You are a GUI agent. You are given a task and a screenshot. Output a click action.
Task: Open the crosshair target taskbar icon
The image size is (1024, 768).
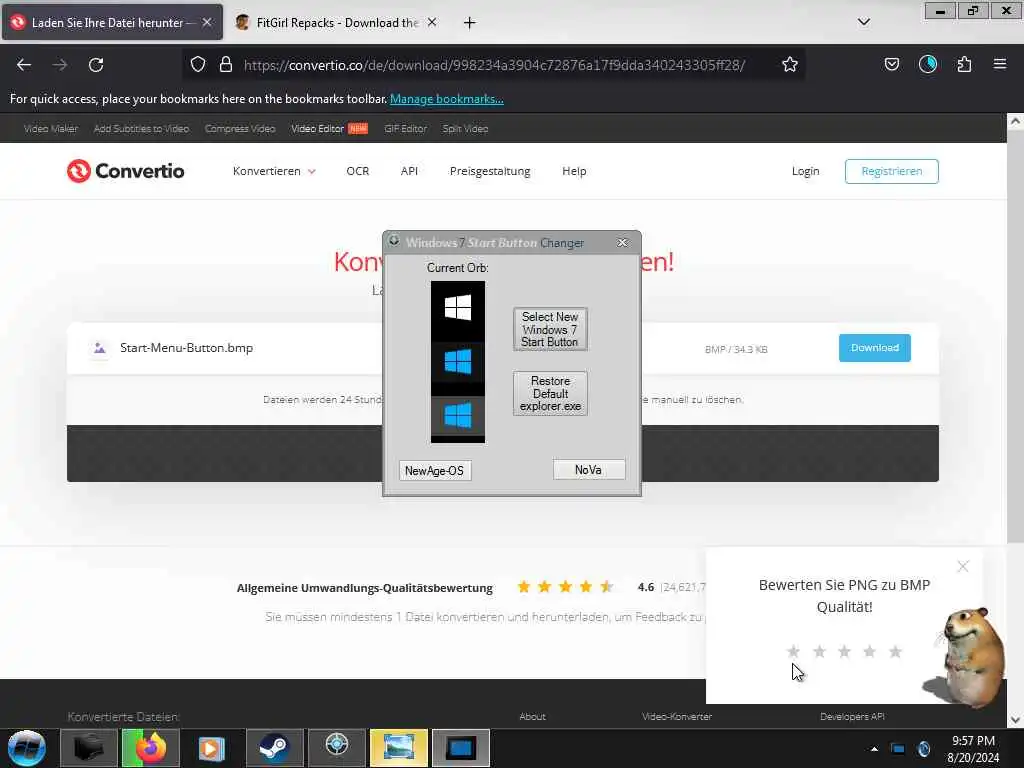(x=336, y=748)
